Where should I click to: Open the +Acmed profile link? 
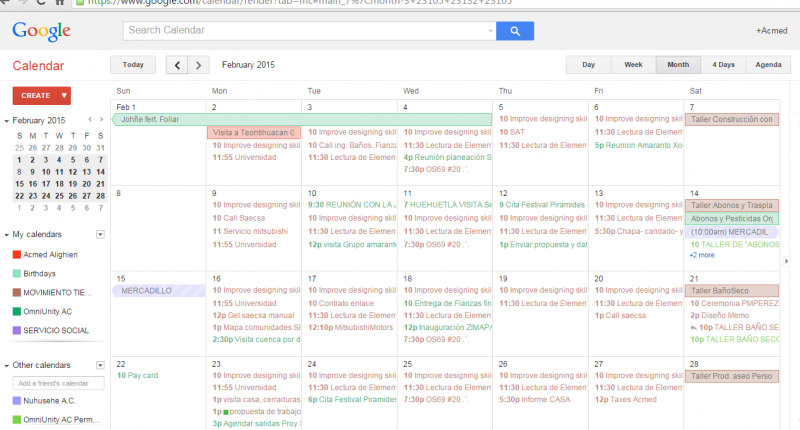pyautogui.click(x=771, y=31)
